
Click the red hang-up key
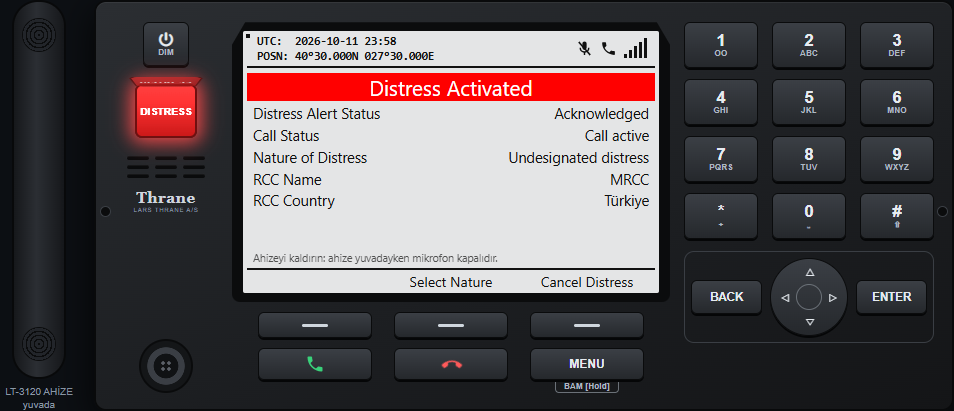(x=451, y=364)
